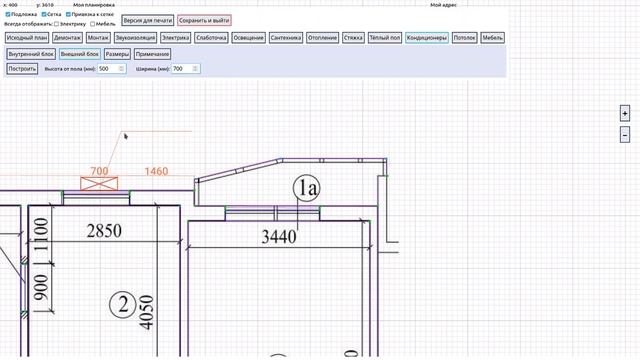
Task: Select the Кондиционеры section
Action: pyautogui.click(x=427, y=38)
